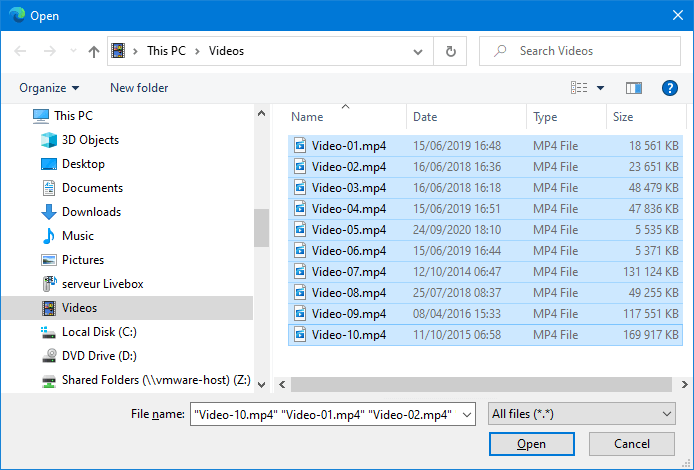Go forward with the right arrow
The width and height of the screenshot is (694, 470).
50,51
